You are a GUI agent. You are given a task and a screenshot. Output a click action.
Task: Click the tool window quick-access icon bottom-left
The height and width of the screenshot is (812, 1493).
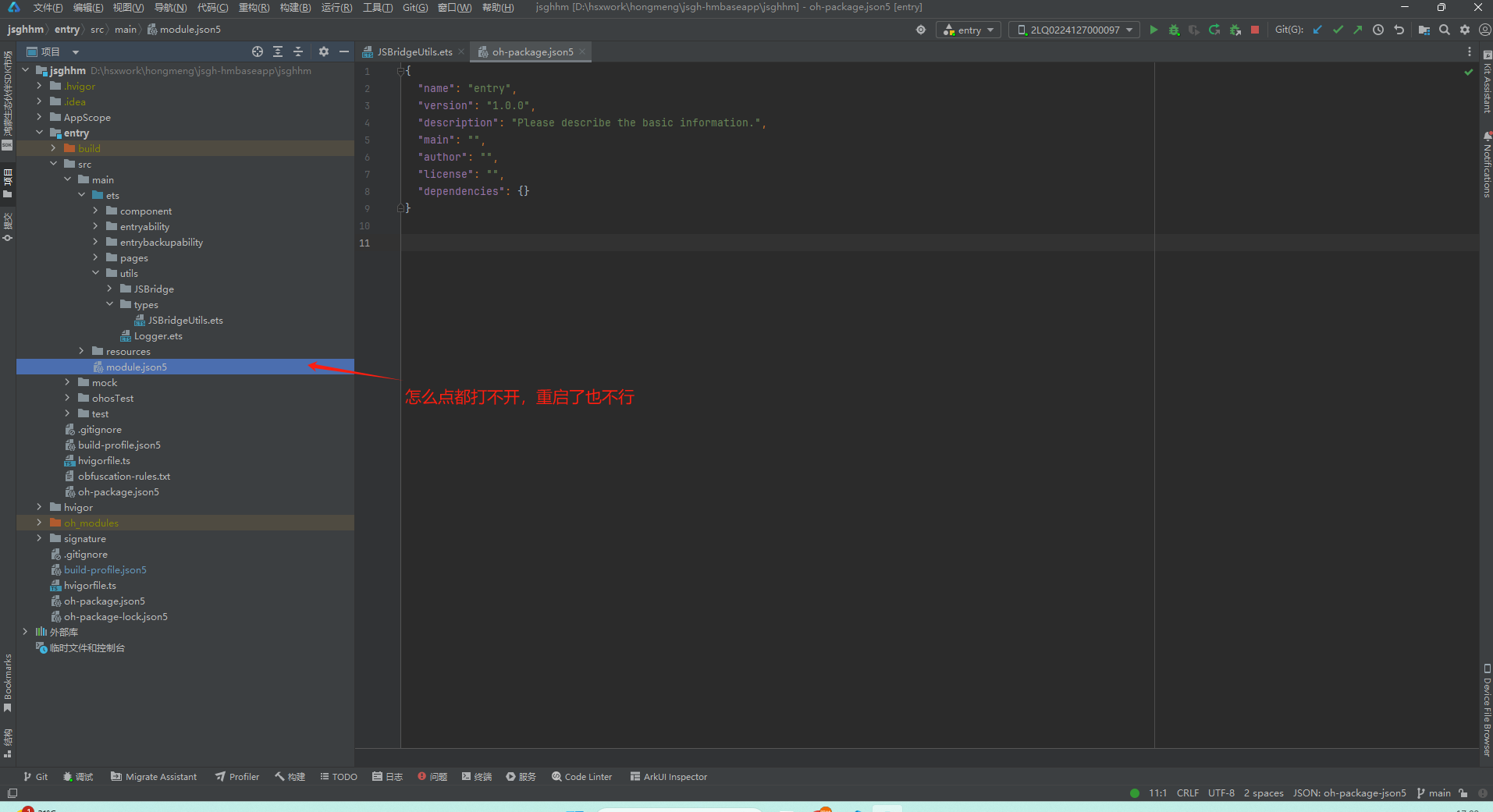pos(12,793)
